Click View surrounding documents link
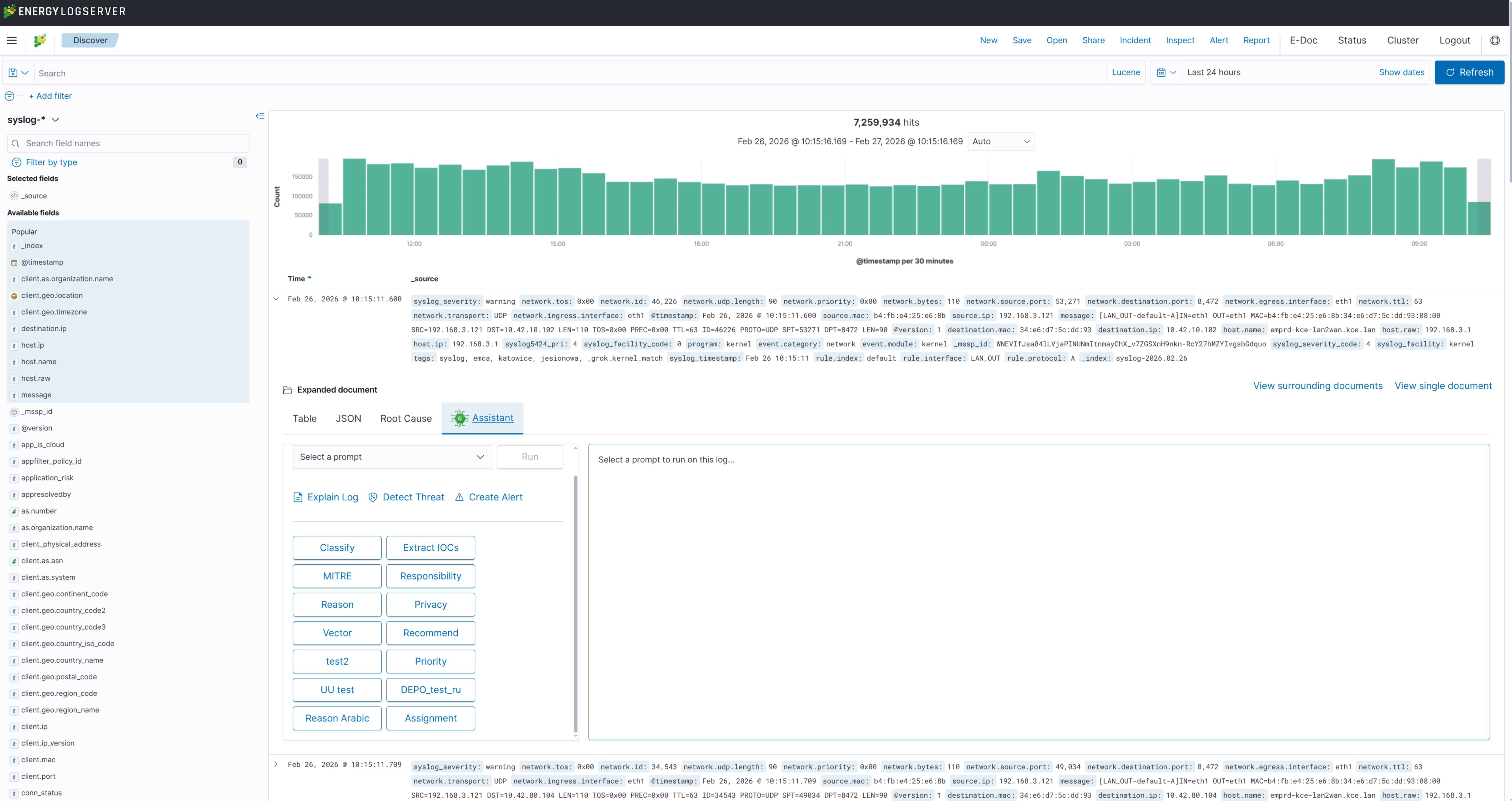 coord(1318,386)
